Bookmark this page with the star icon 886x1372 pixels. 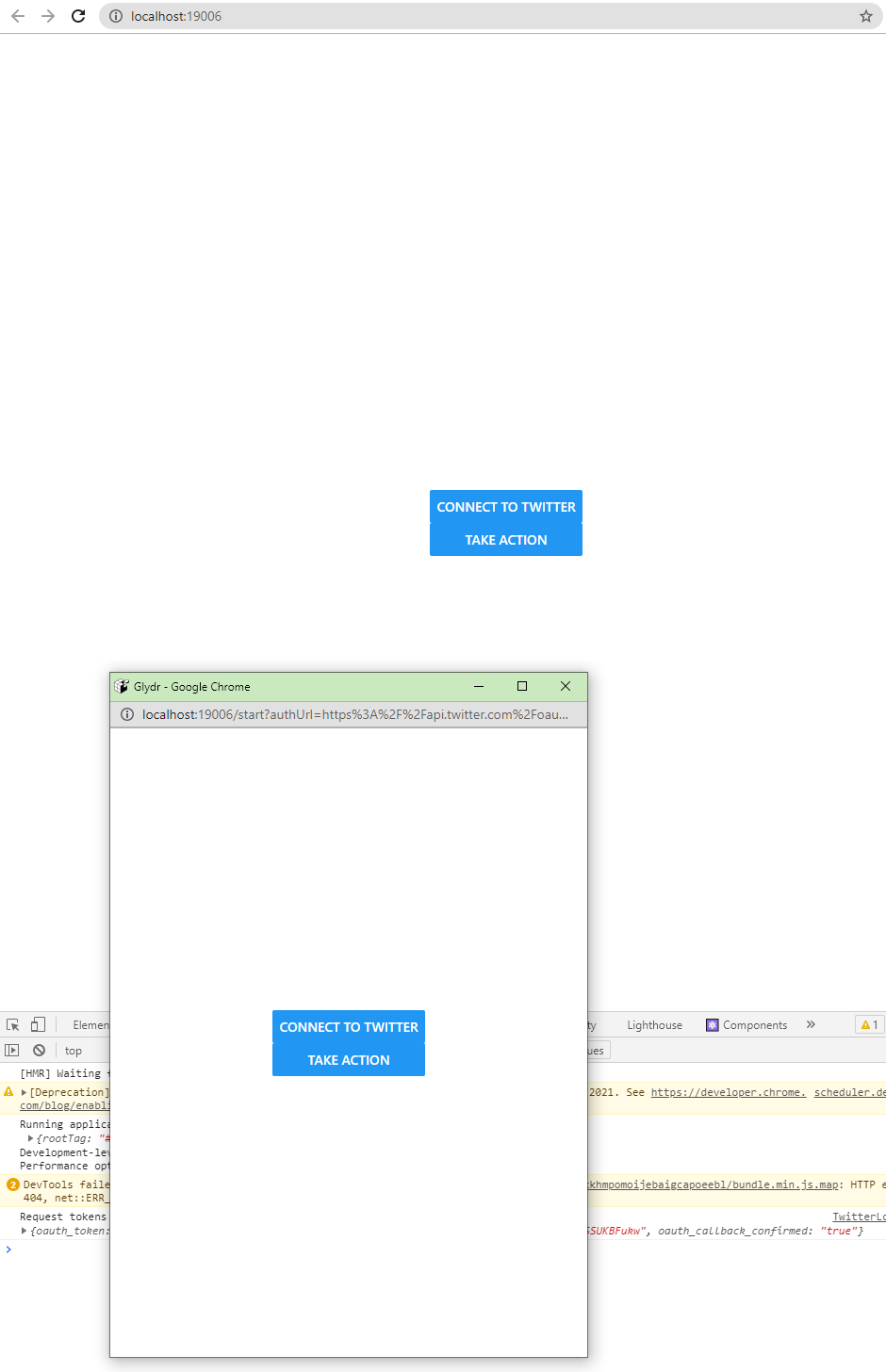point(865,16)
